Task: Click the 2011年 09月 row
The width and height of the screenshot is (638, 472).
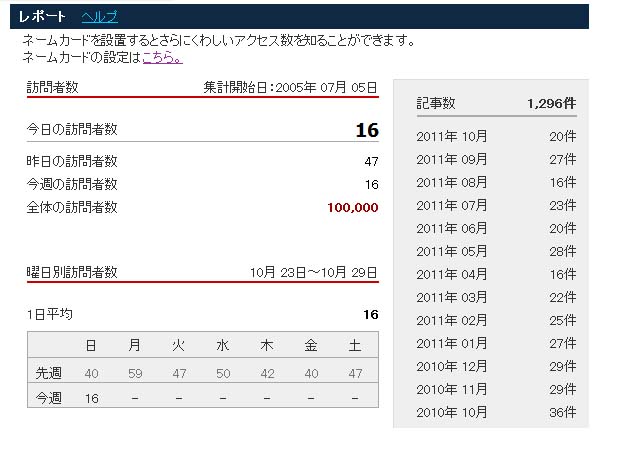Action: pos(496,160)
